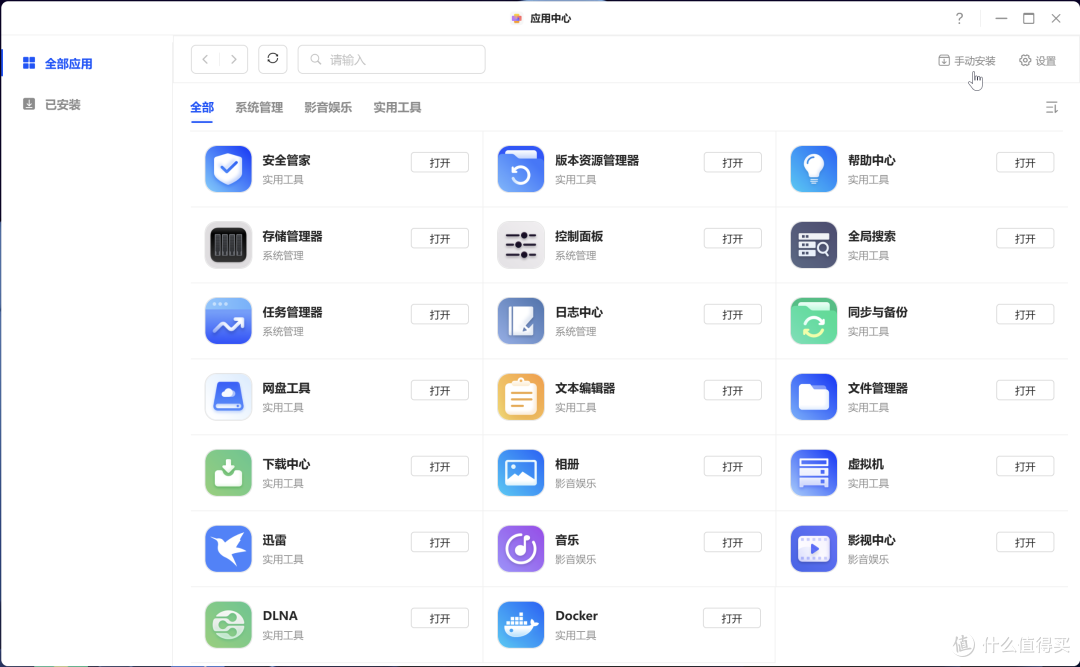This screenshot has width=1080, height=667.
Task: Click 打开 for 迅雷
Action: (439, 542)
